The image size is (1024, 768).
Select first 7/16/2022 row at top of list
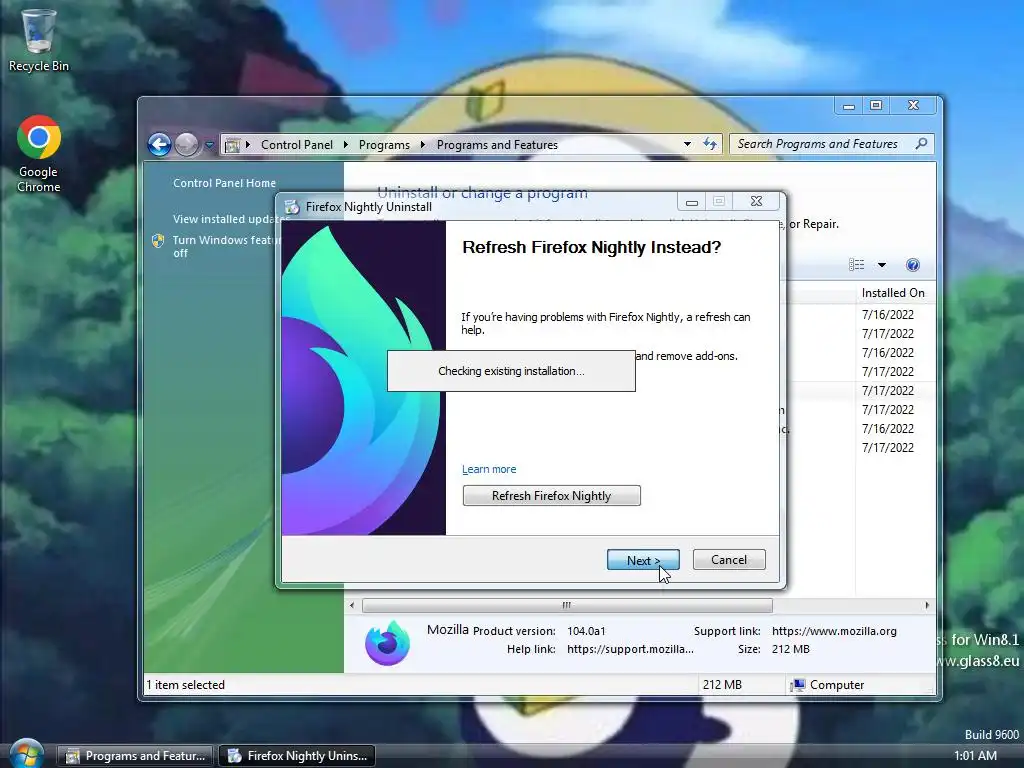coord(888,315)
